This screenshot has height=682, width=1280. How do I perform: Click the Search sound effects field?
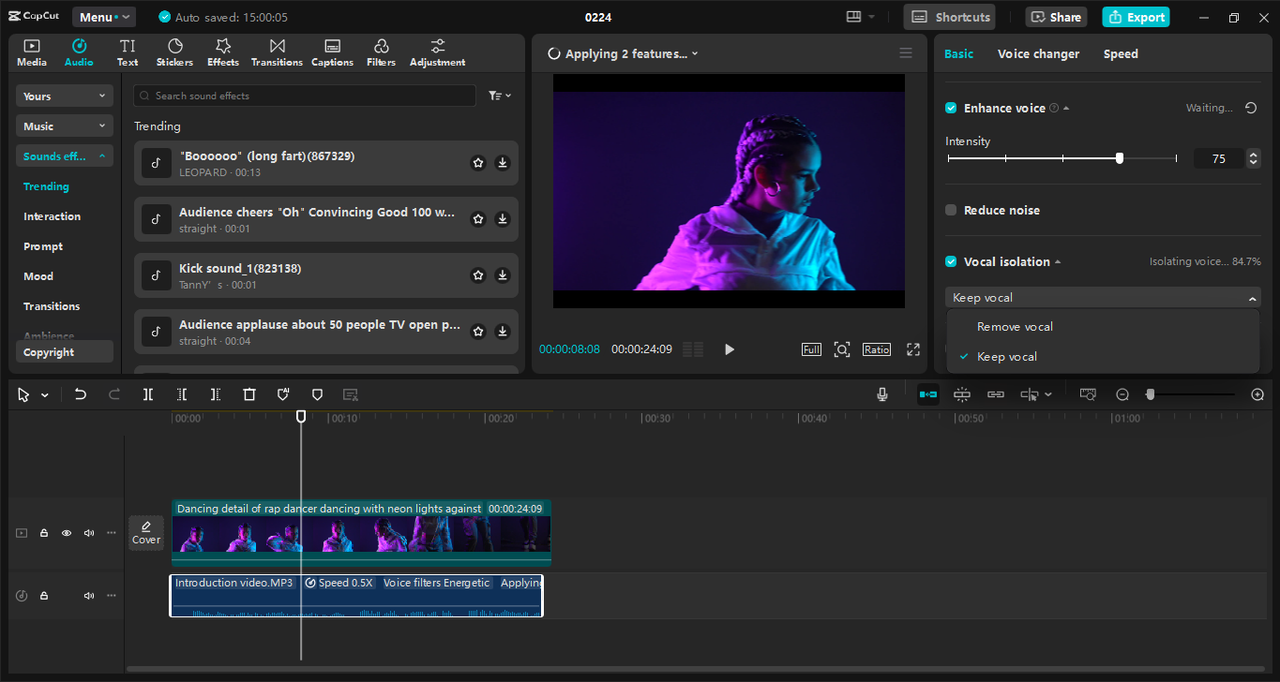point(305,96)
